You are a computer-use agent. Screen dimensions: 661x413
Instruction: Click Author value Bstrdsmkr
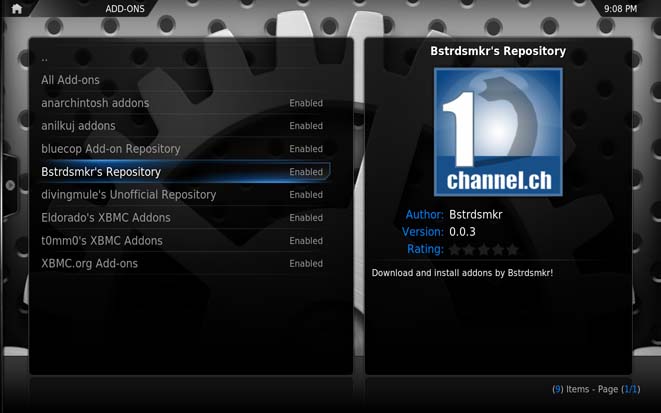tap(476, 215)
